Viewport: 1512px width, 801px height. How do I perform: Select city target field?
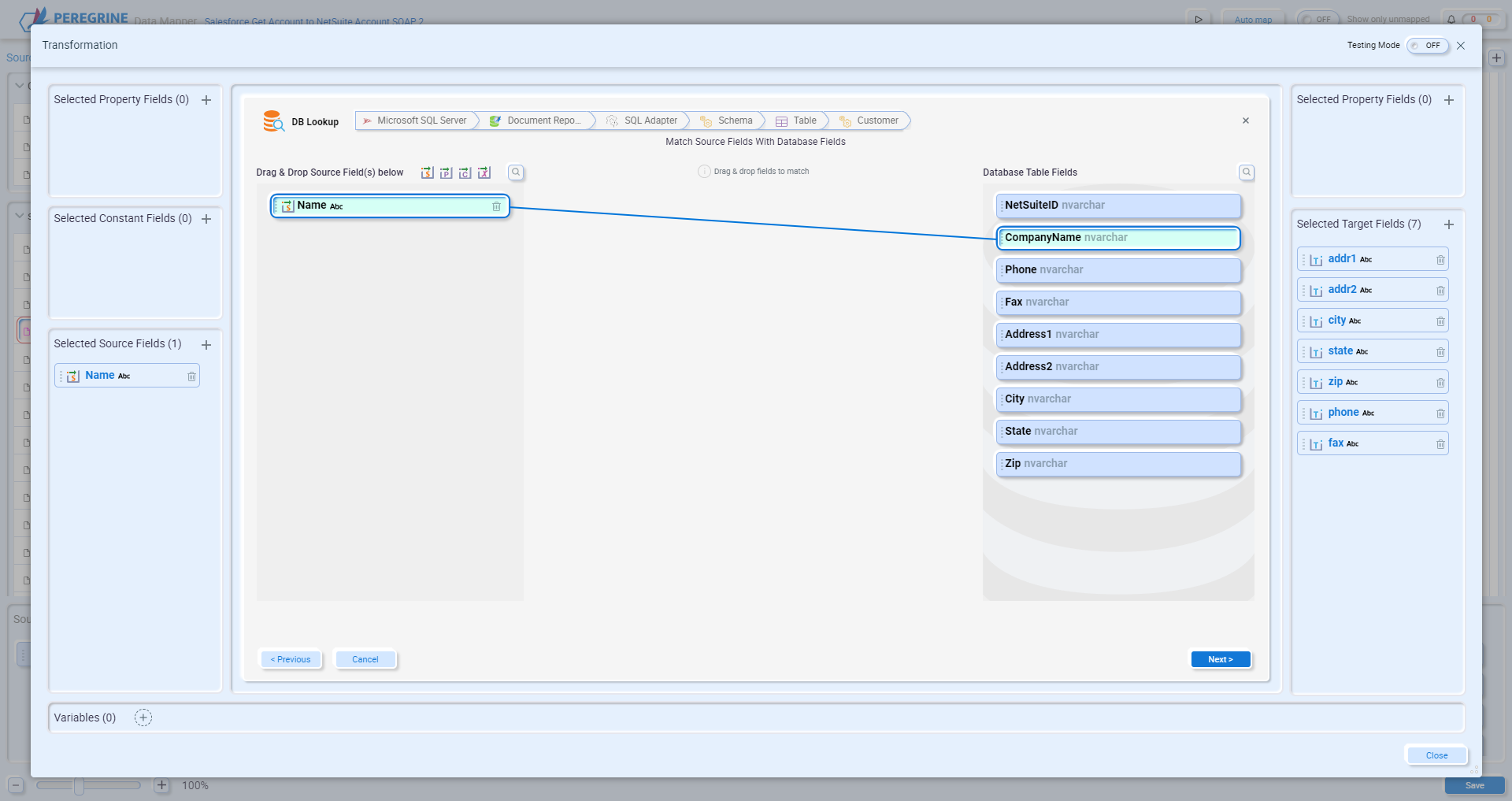click(1373, 321)
